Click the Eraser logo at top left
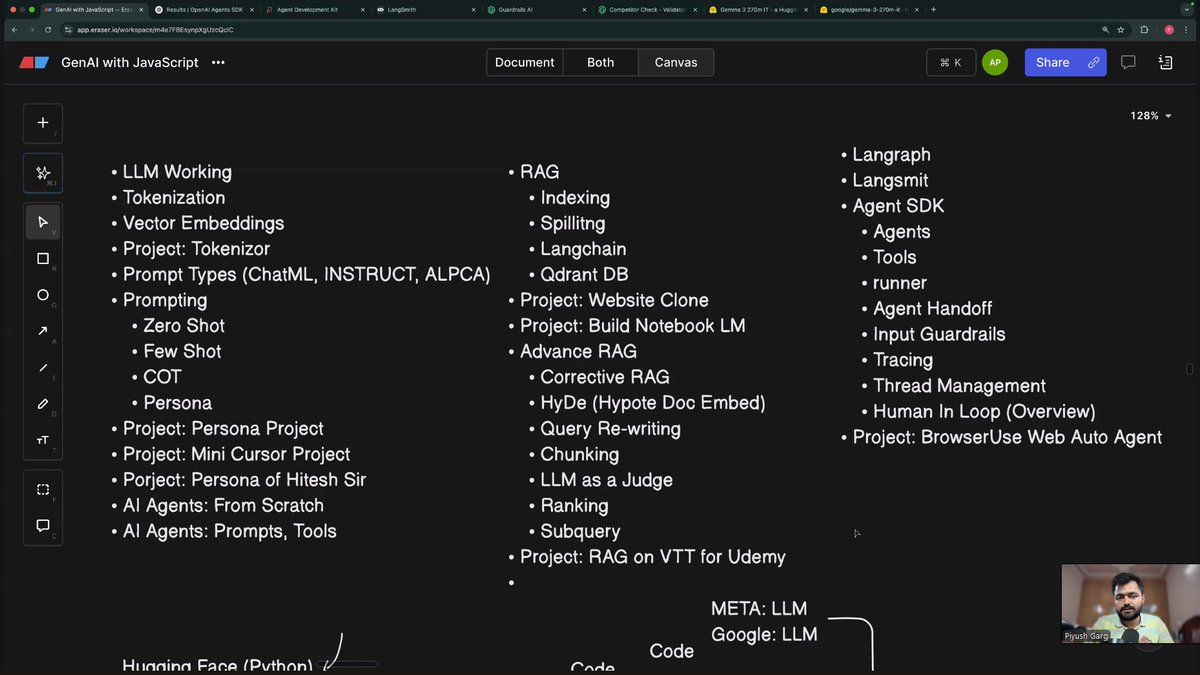 [34, 62]
